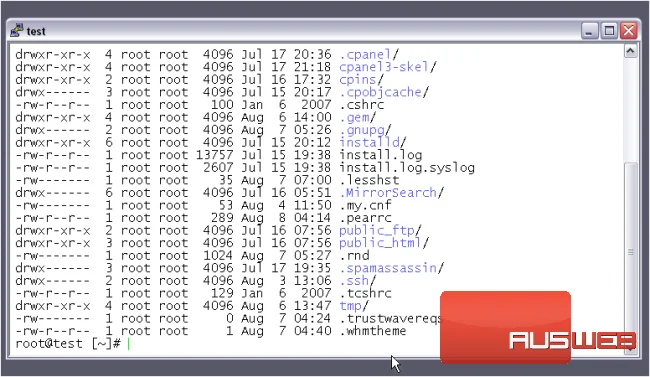Click the .MirrorSearch/ directory entry
The height and width of the screenshot is (377, 650).
tap(391, 193)
